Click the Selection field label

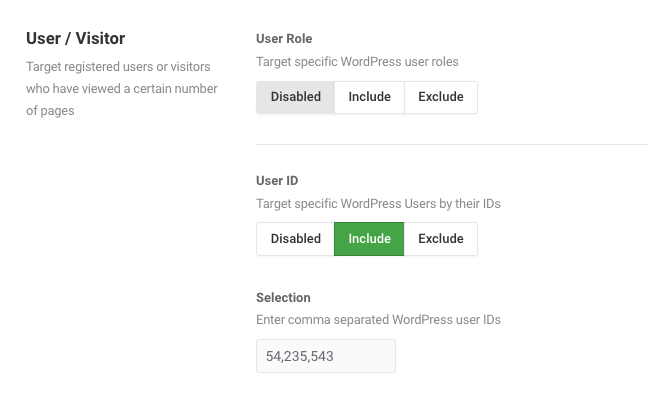click(284, 297)
